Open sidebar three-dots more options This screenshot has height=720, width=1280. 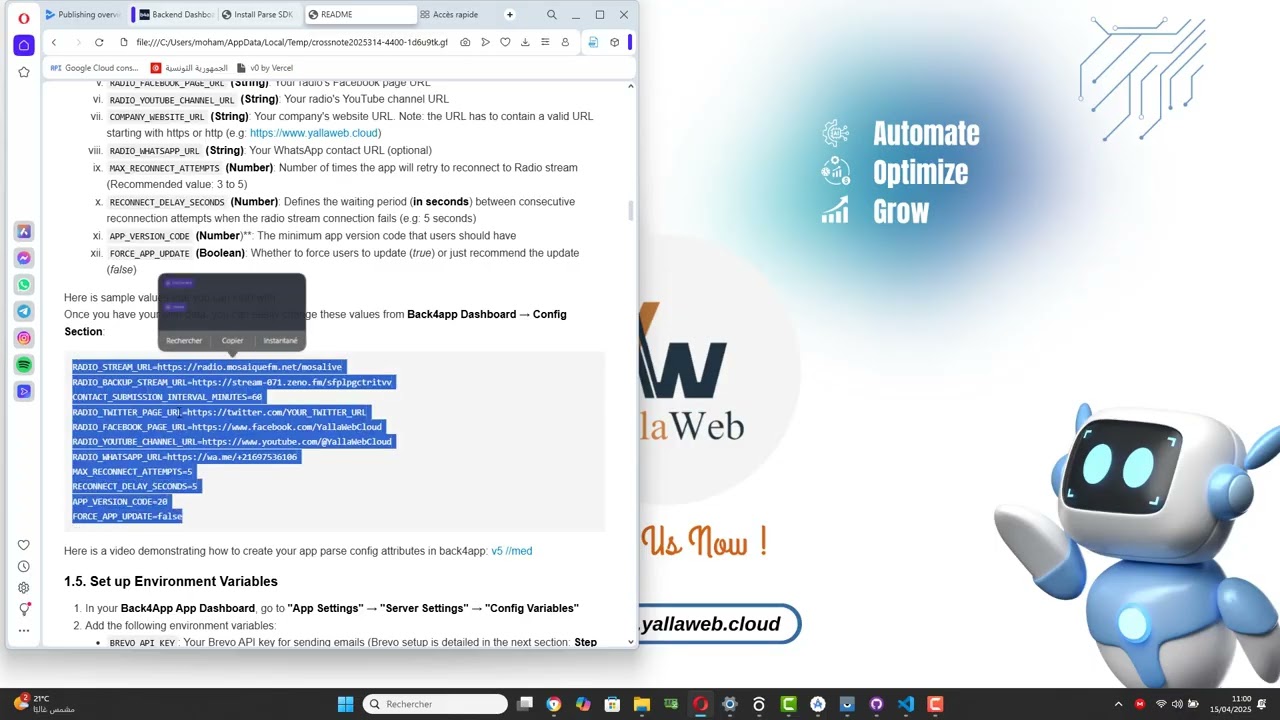(x=24, y=630)
